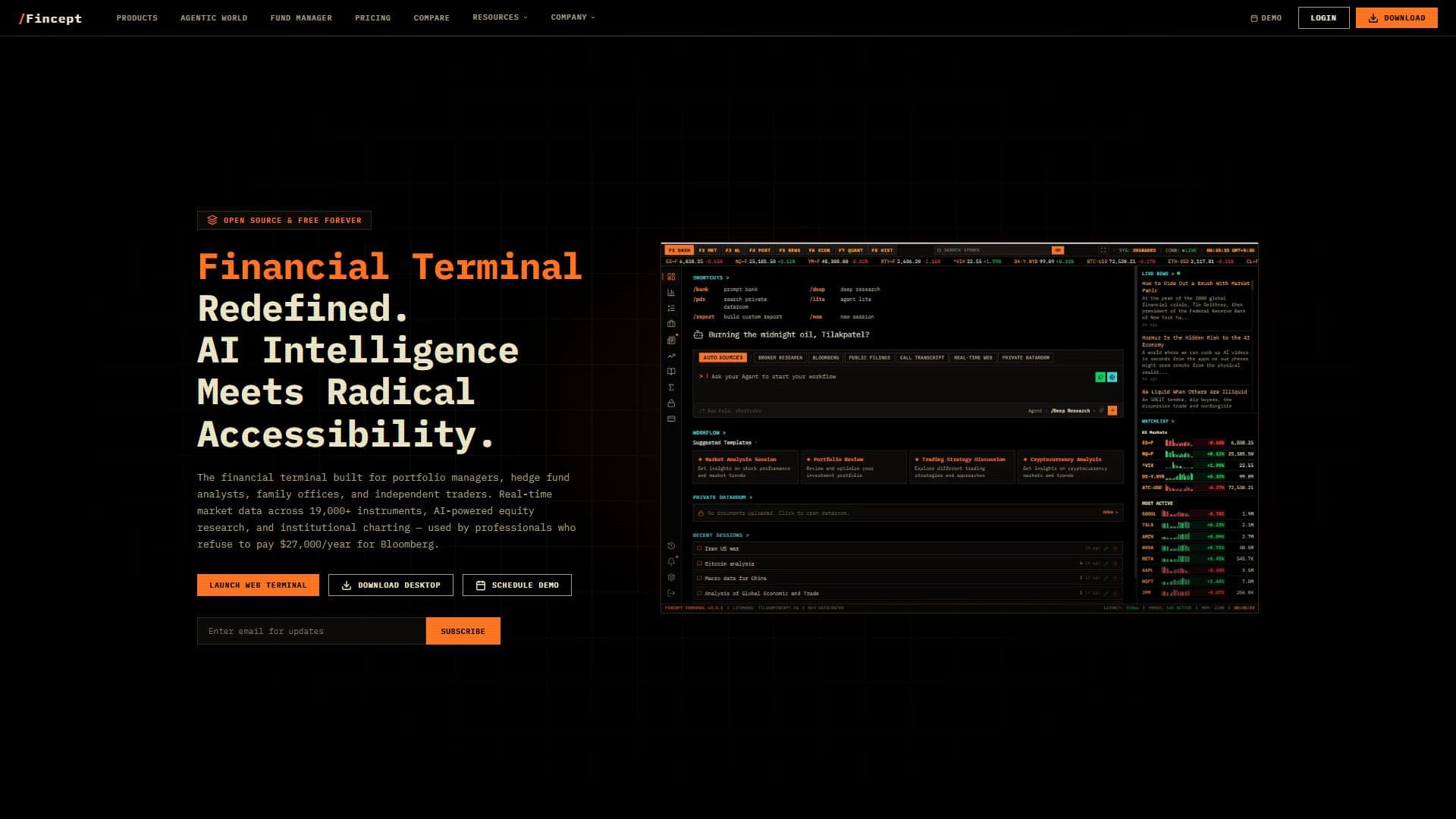Select the checklist icon in terminal sidebar
Image resolution: width=1456 pixels, height=819 pixels.
[671, 309]
